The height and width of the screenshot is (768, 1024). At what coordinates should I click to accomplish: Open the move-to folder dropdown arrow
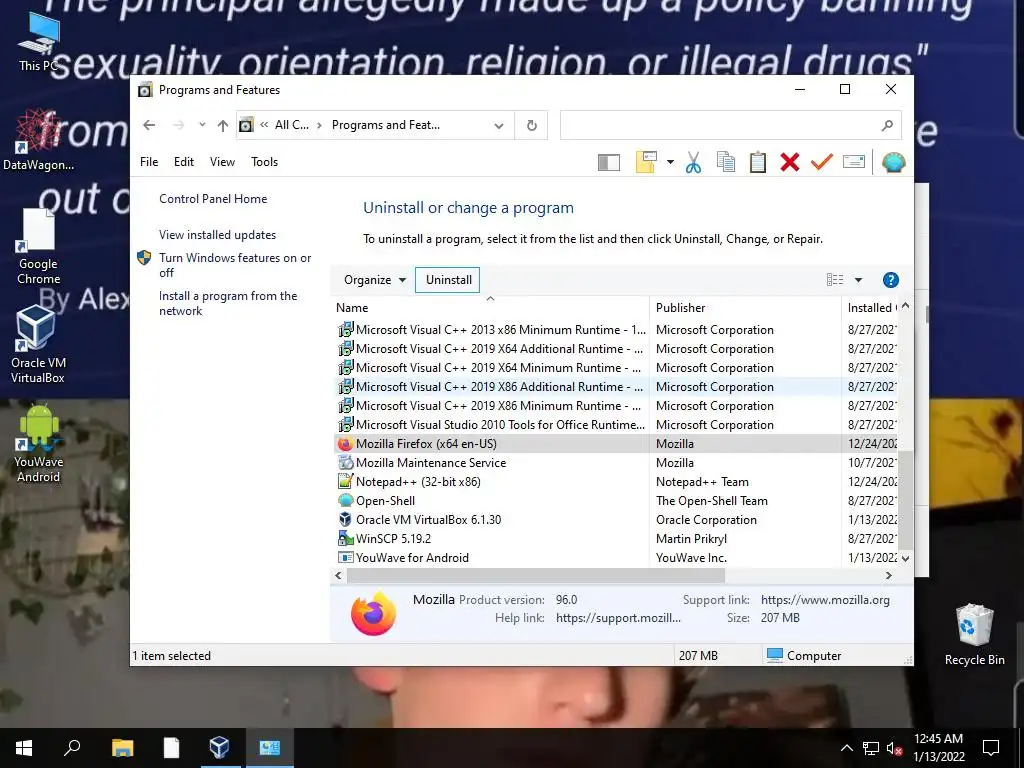click(670, 162)
